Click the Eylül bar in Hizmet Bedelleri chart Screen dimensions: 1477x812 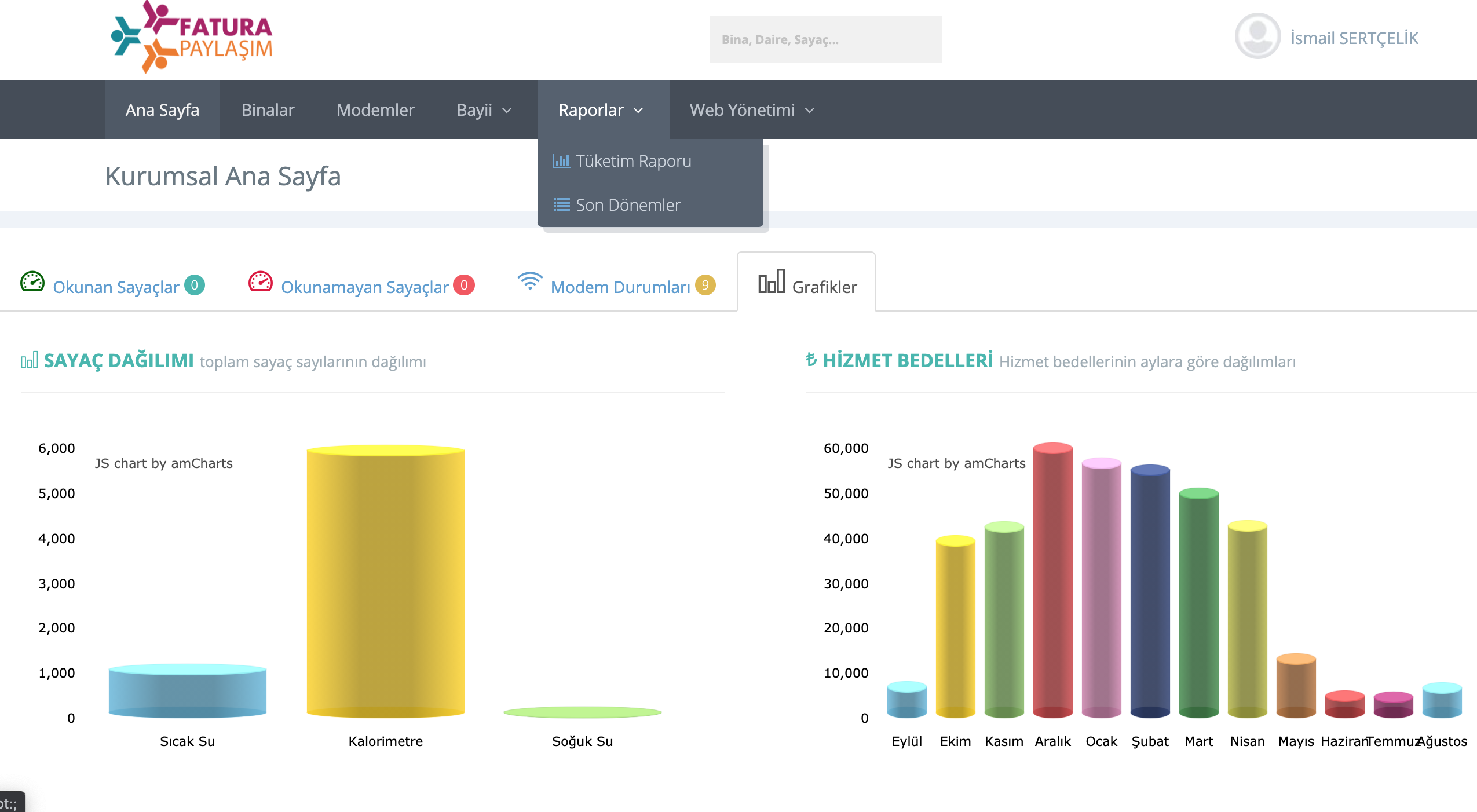tap(907, 700)
